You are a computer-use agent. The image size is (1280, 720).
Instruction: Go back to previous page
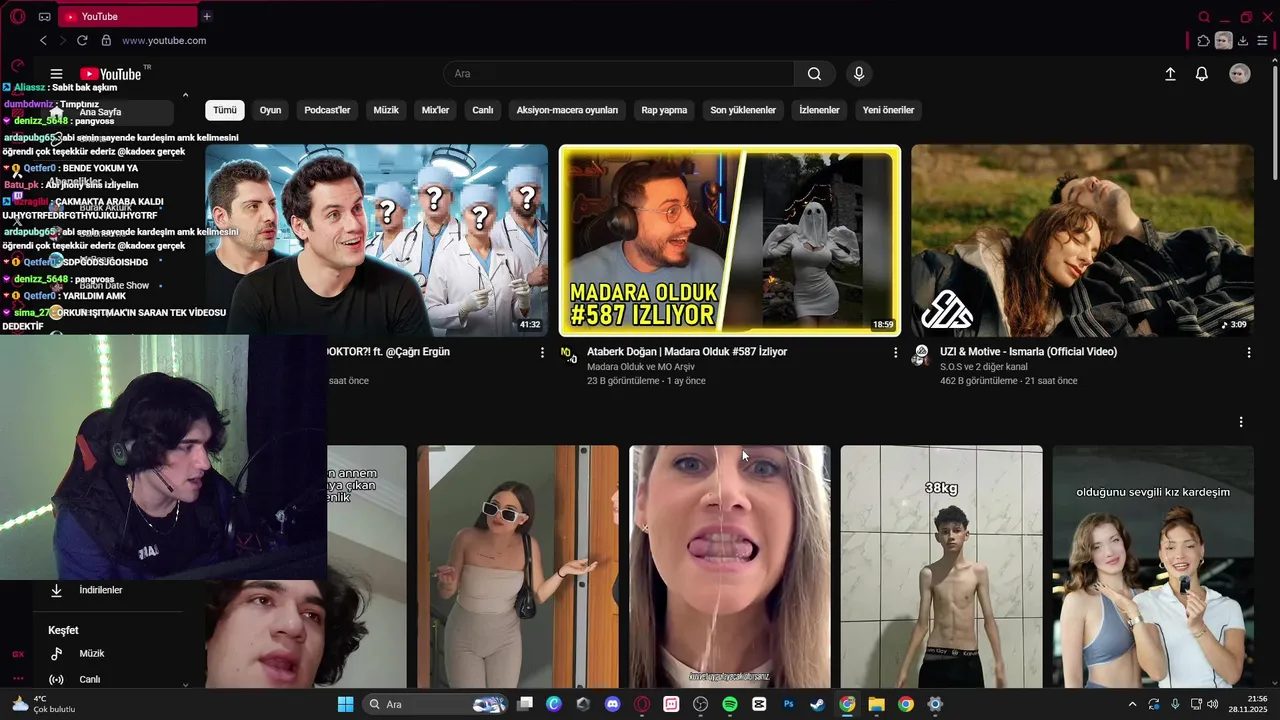tap(43, 40)
